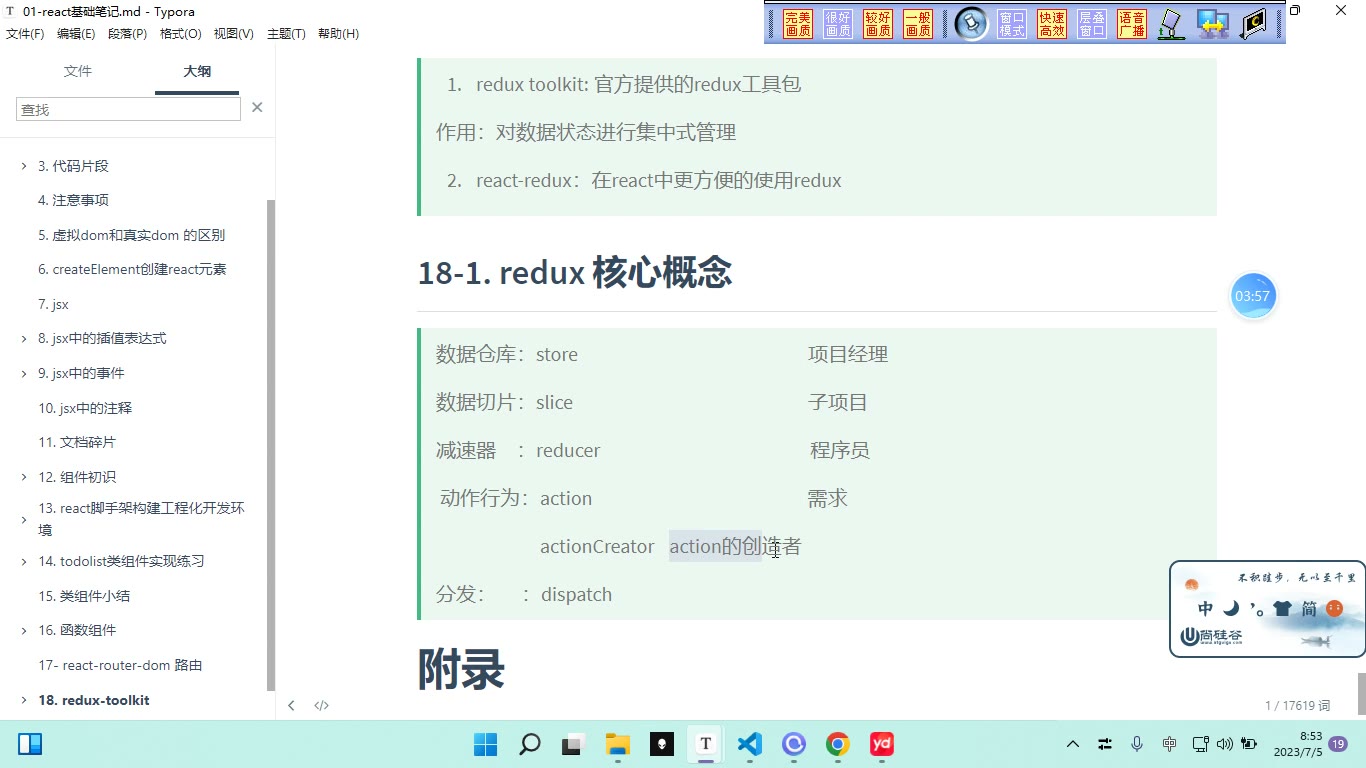Toggle source code mode icon
Screen dimensions: 1366x768
321,705
